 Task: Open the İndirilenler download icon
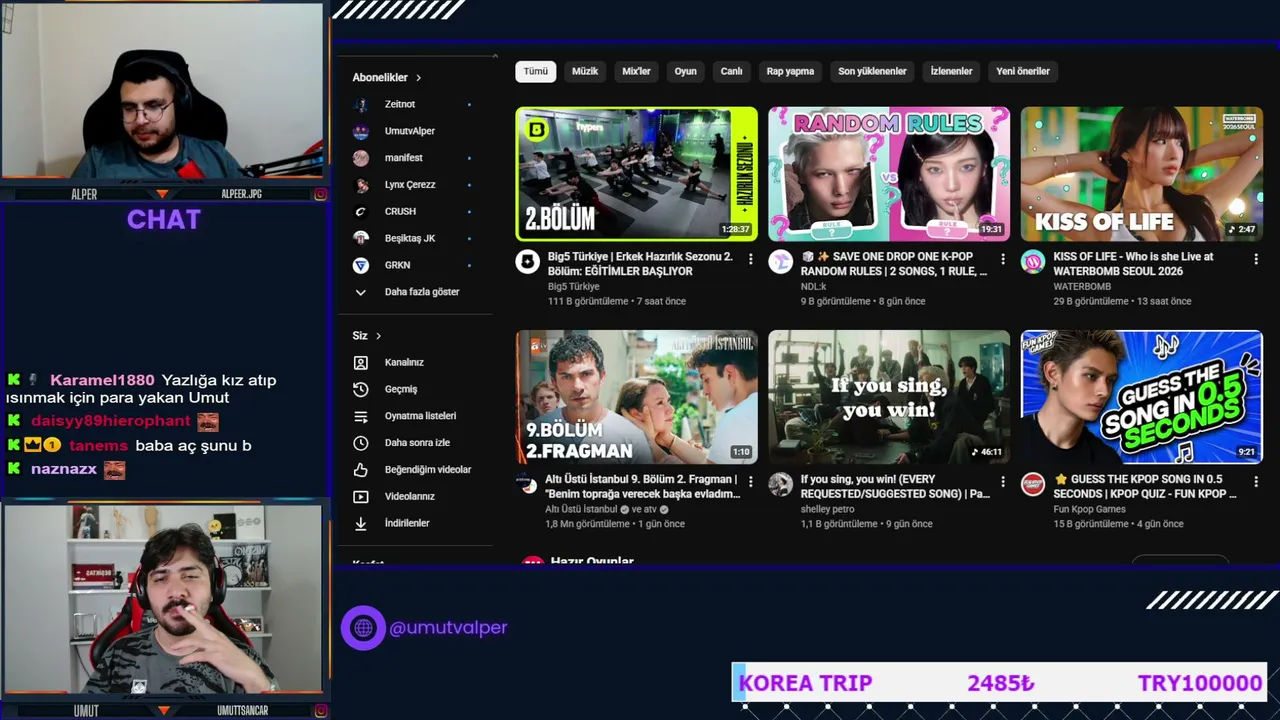click(361, 523)
